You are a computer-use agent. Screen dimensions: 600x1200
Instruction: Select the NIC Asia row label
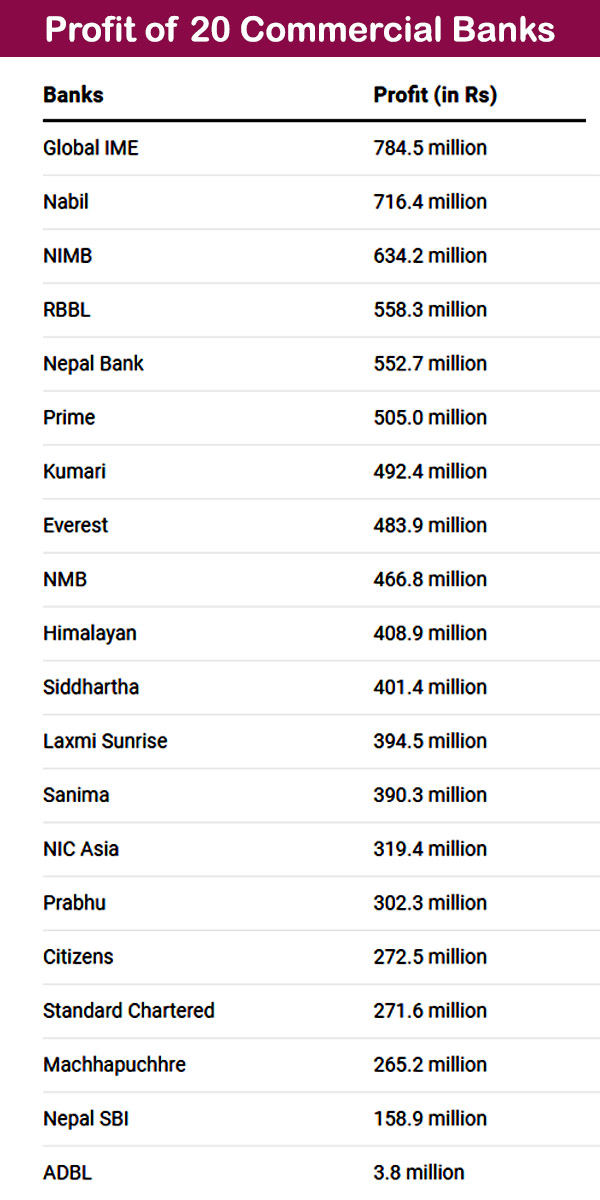(81, 850)
